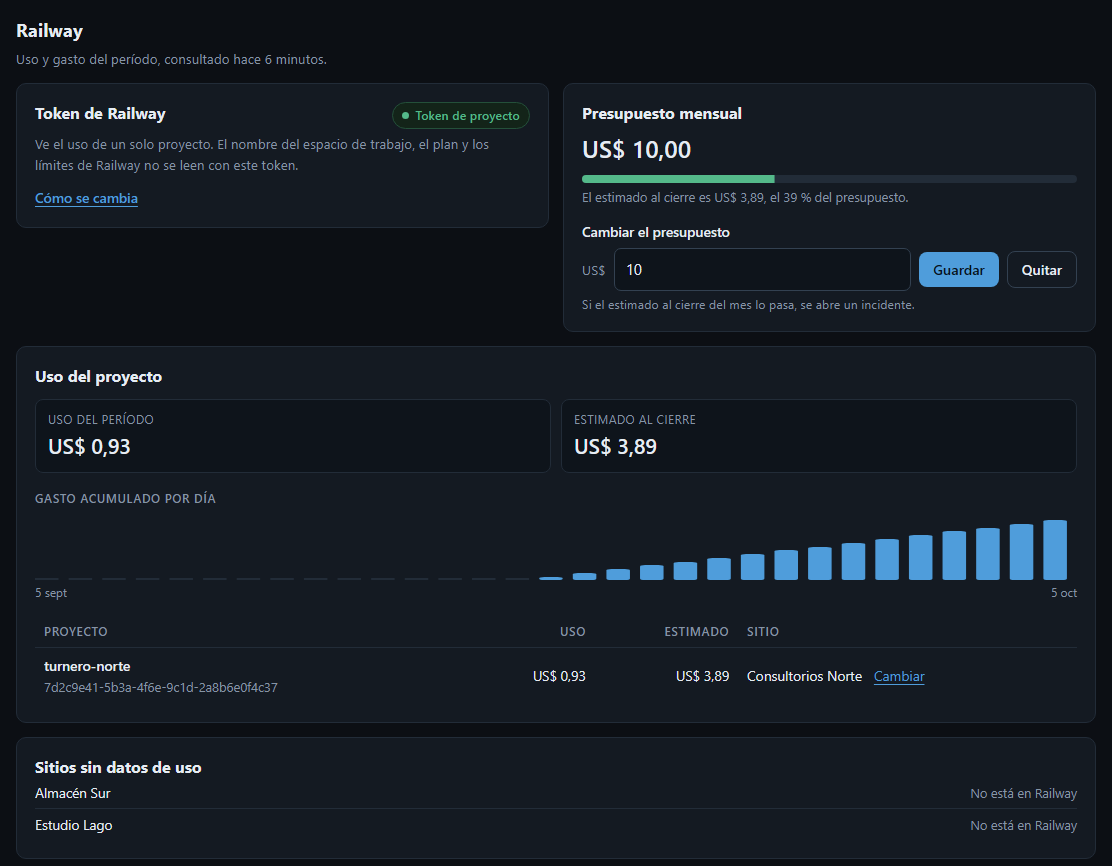Image resolution: width=1112 pixels, height=866 pixels.
Task: Select the turnero-norte project name
Action: [87, 666]
